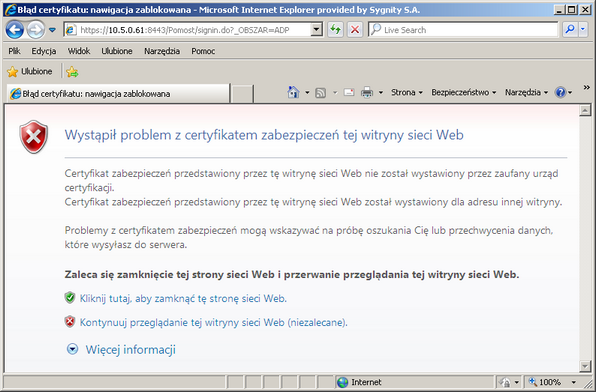Screen dimensions: 596x392
Task: Click inside the Live Search box
Action: [x=463, y=30]
